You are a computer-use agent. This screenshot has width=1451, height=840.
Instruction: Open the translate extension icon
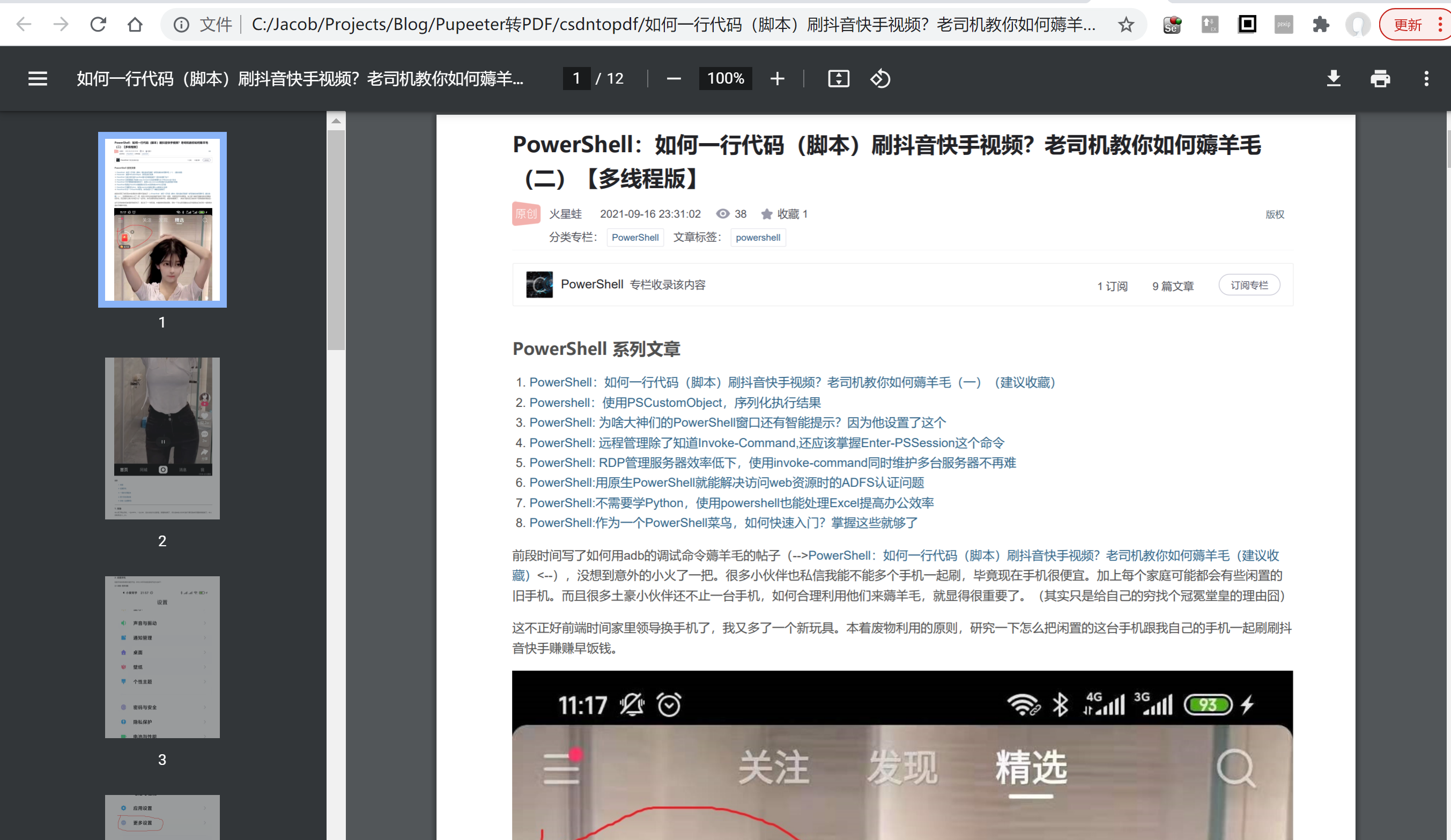pos(1210,24)
